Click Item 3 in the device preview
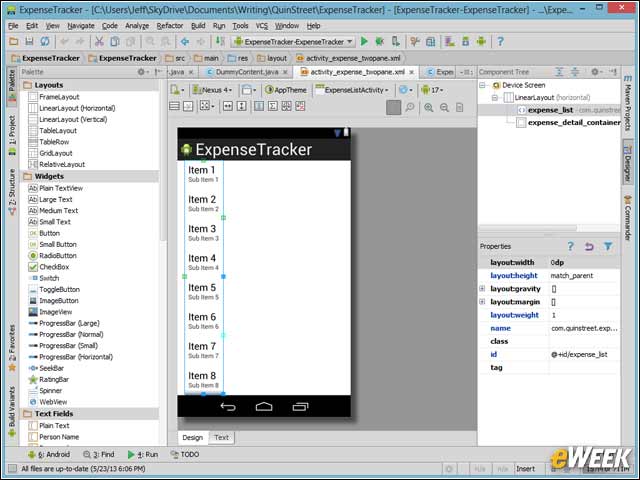This screenshot has width=640, height=480. coord(202,229)
